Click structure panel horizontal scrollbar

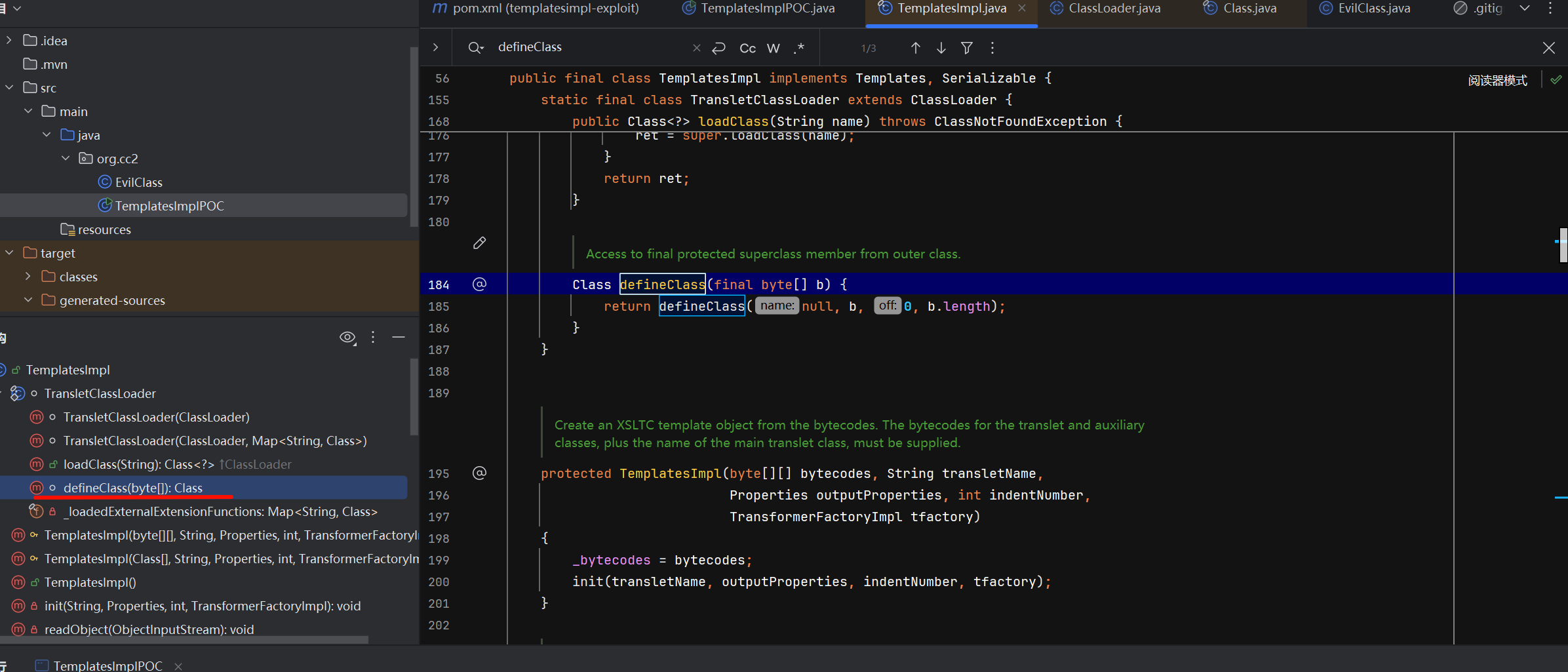[184, 639]
